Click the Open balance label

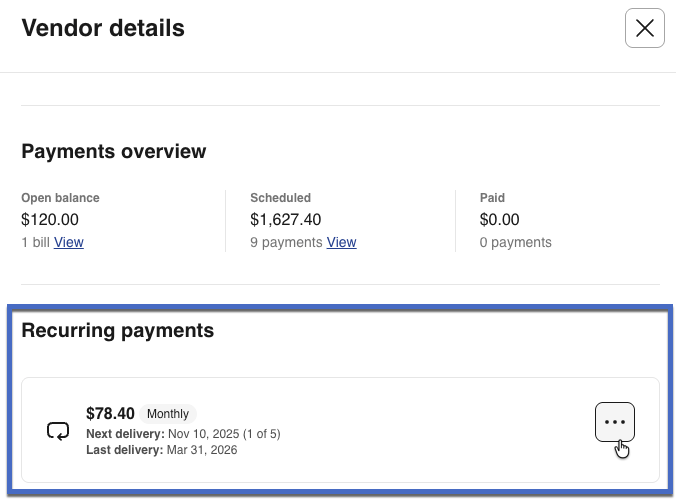60,198
